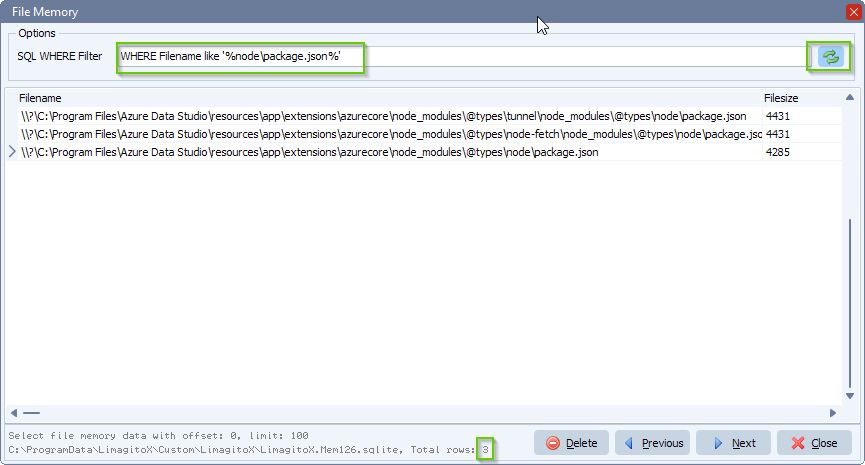
Task: Click the row indicator arrow of current row
Action: click(x=12, y=152)
